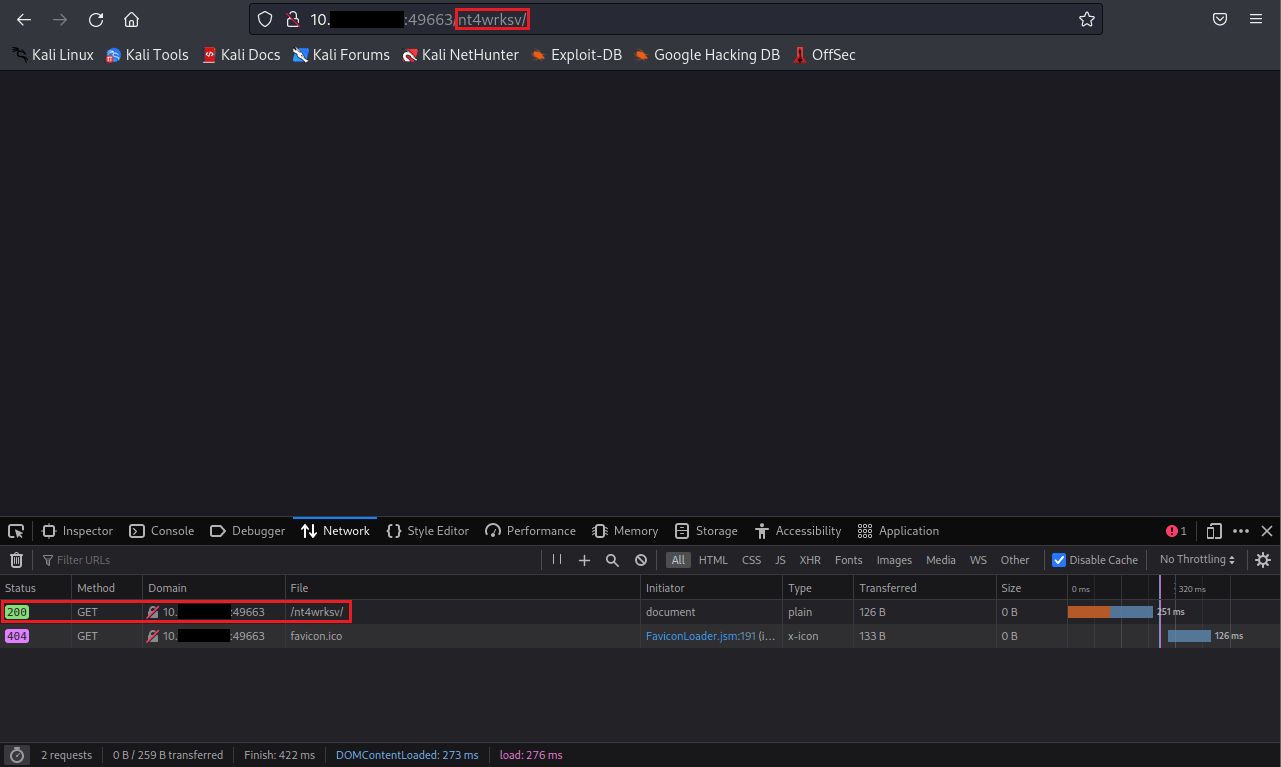
Task: Close the developer tools panel
Action: [x=1267, y=531]
